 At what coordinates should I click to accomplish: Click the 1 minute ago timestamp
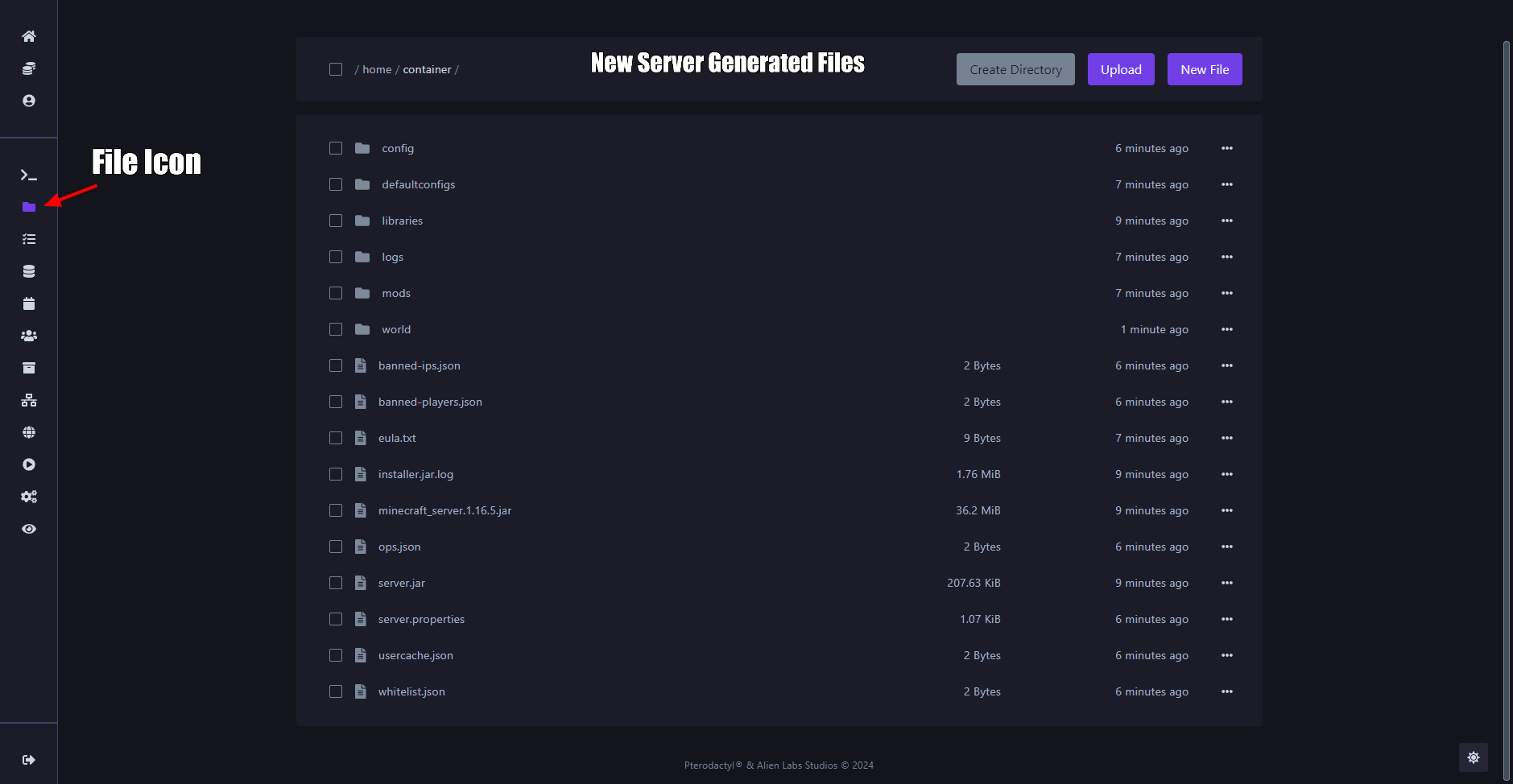[x=1155, y=329]
